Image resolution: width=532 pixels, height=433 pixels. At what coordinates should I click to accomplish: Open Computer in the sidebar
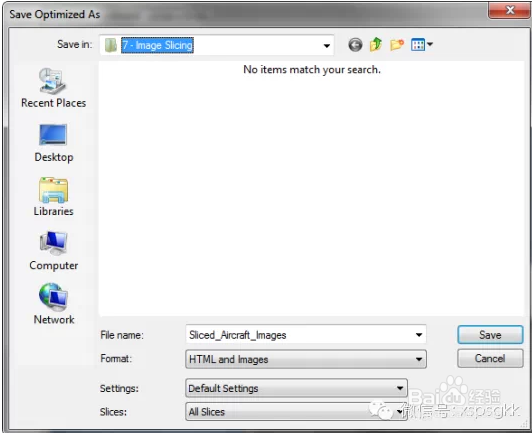click(53, 251)
